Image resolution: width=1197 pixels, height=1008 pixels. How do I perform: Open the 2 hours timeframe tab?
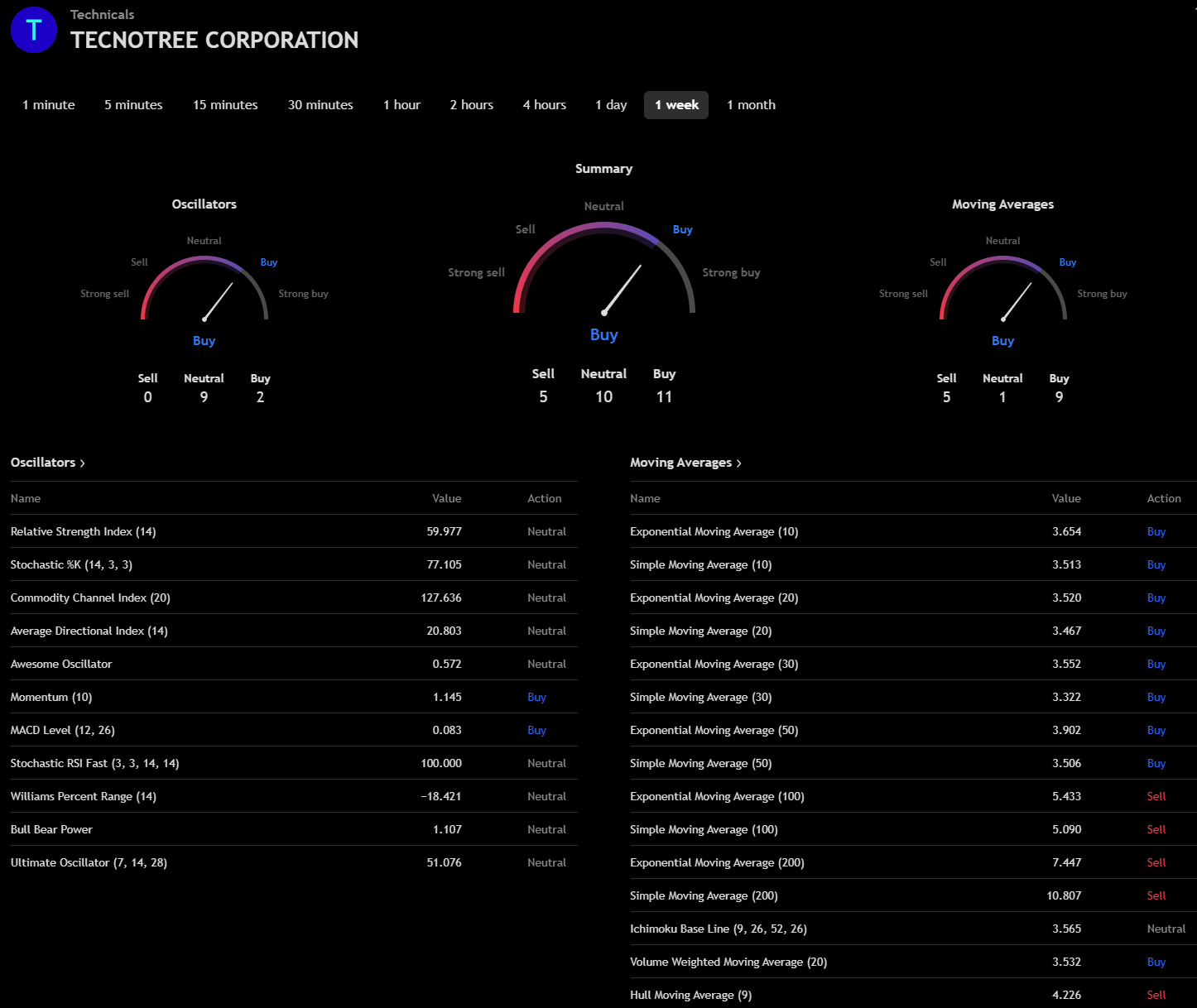click(471, 105)
